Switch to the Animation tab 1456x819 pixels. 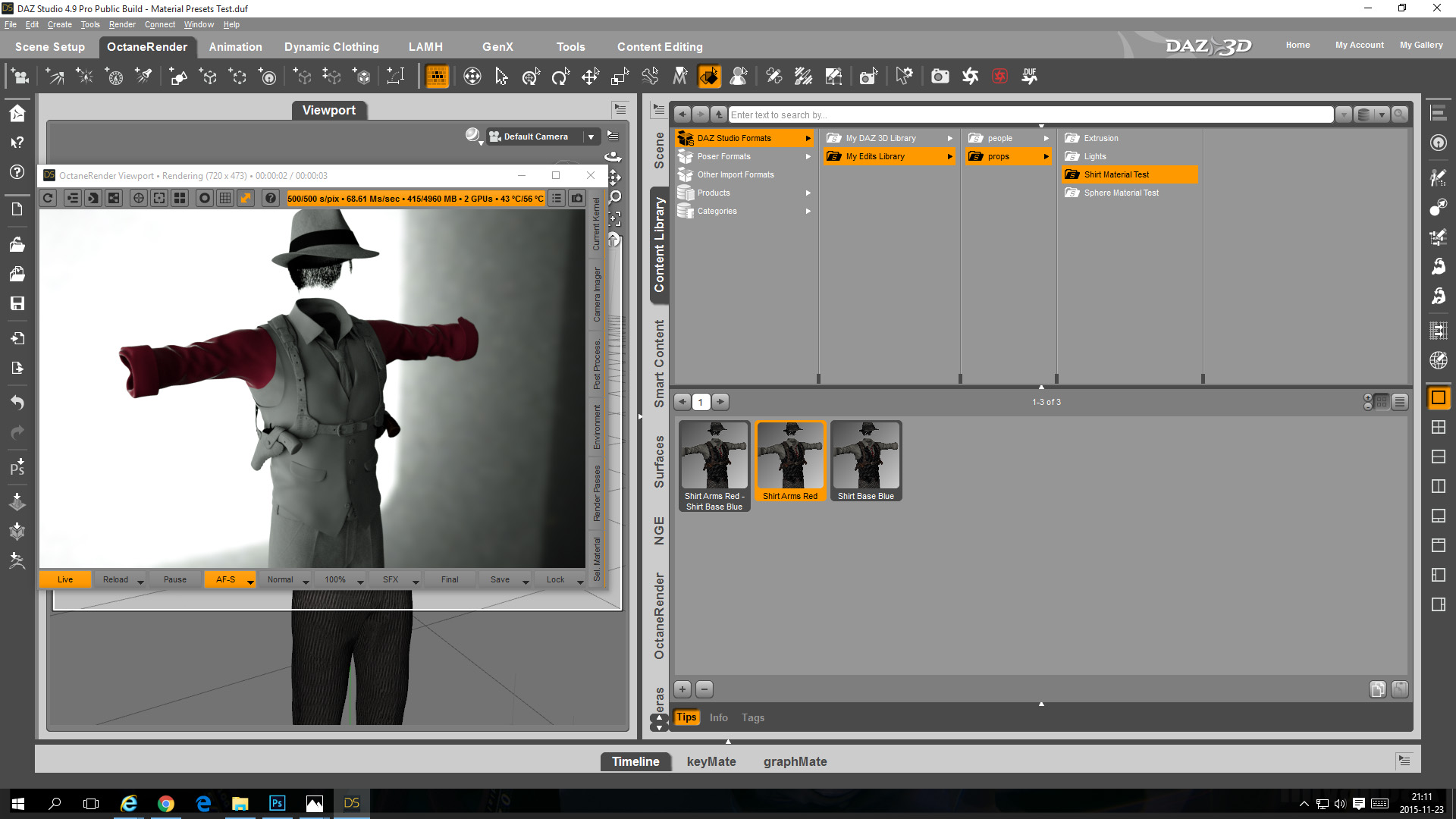235,47
